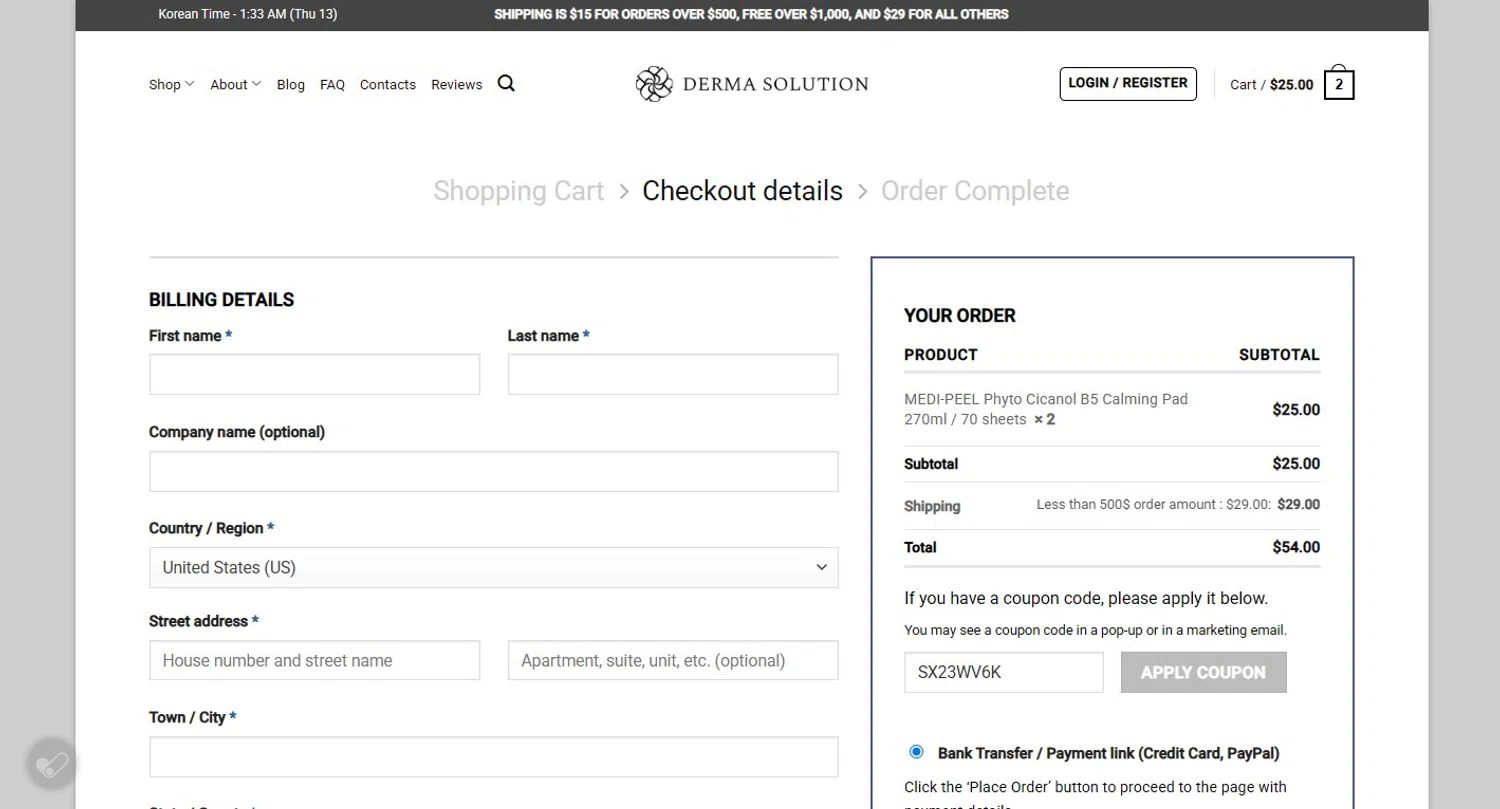This screenshot has height=809, width=1500.
Task: Click the shipping cost $29.00 value
Action: point(1299,504)
